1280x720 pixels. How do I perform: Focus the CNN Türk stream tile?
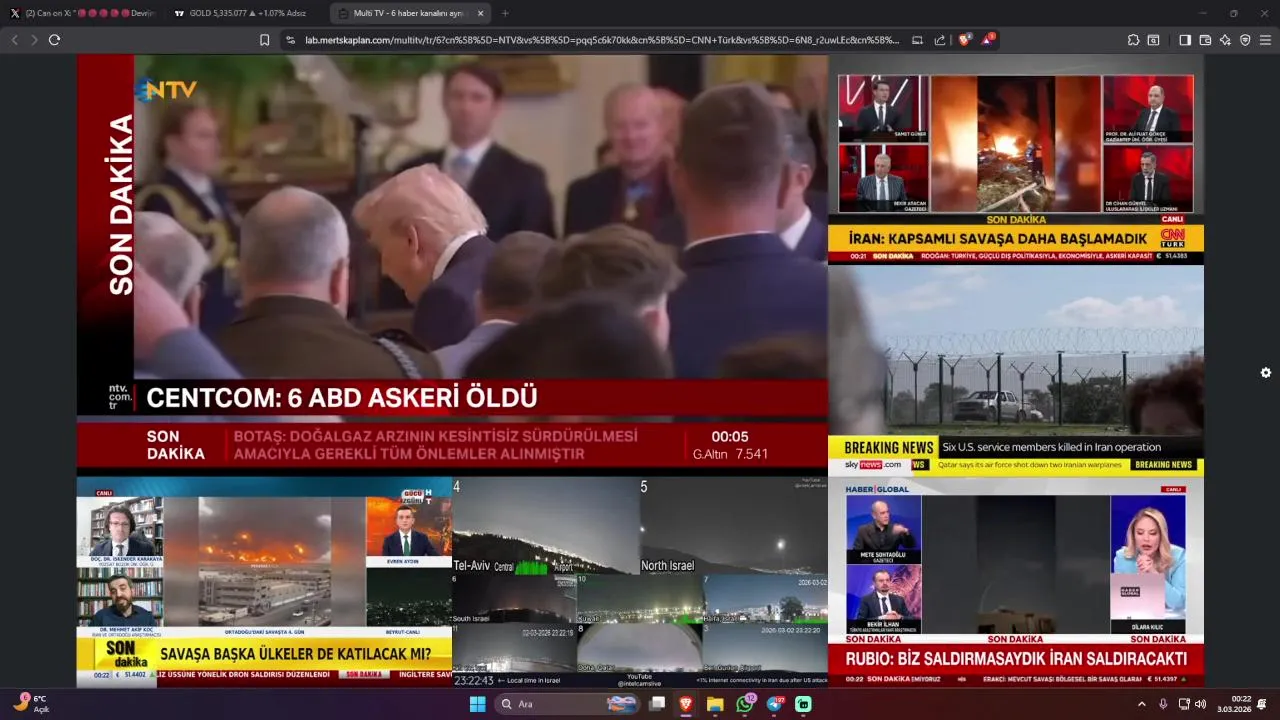coord(1016,160)
